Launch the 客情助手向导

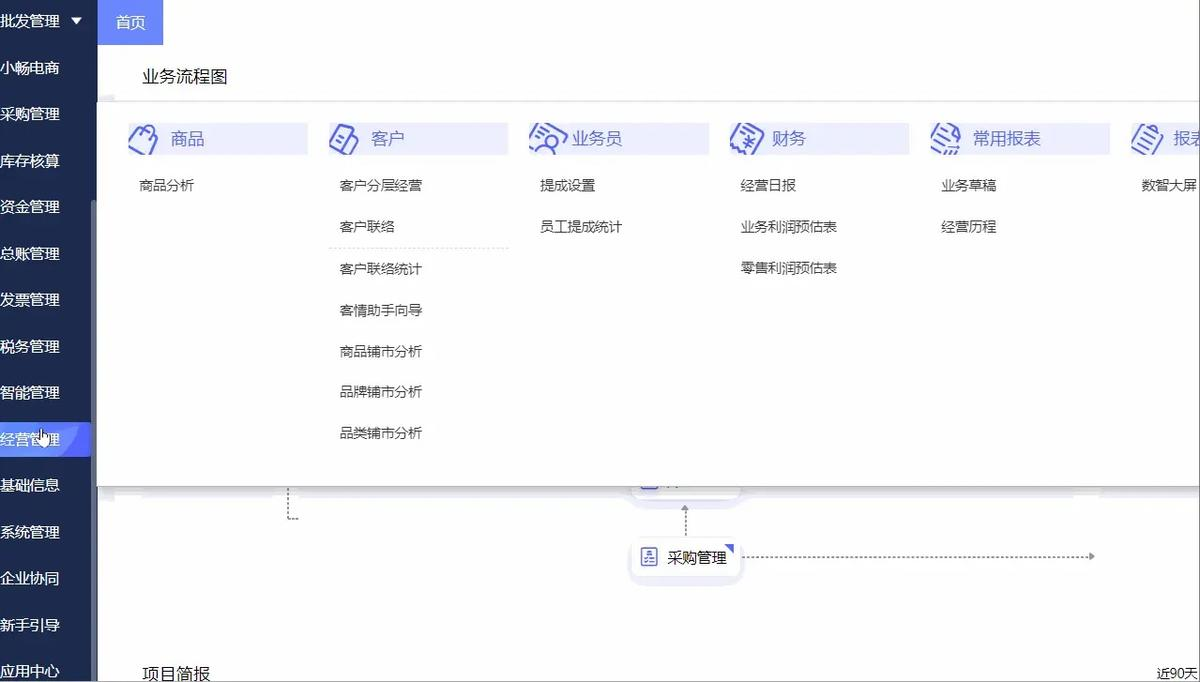coord(380,310)
